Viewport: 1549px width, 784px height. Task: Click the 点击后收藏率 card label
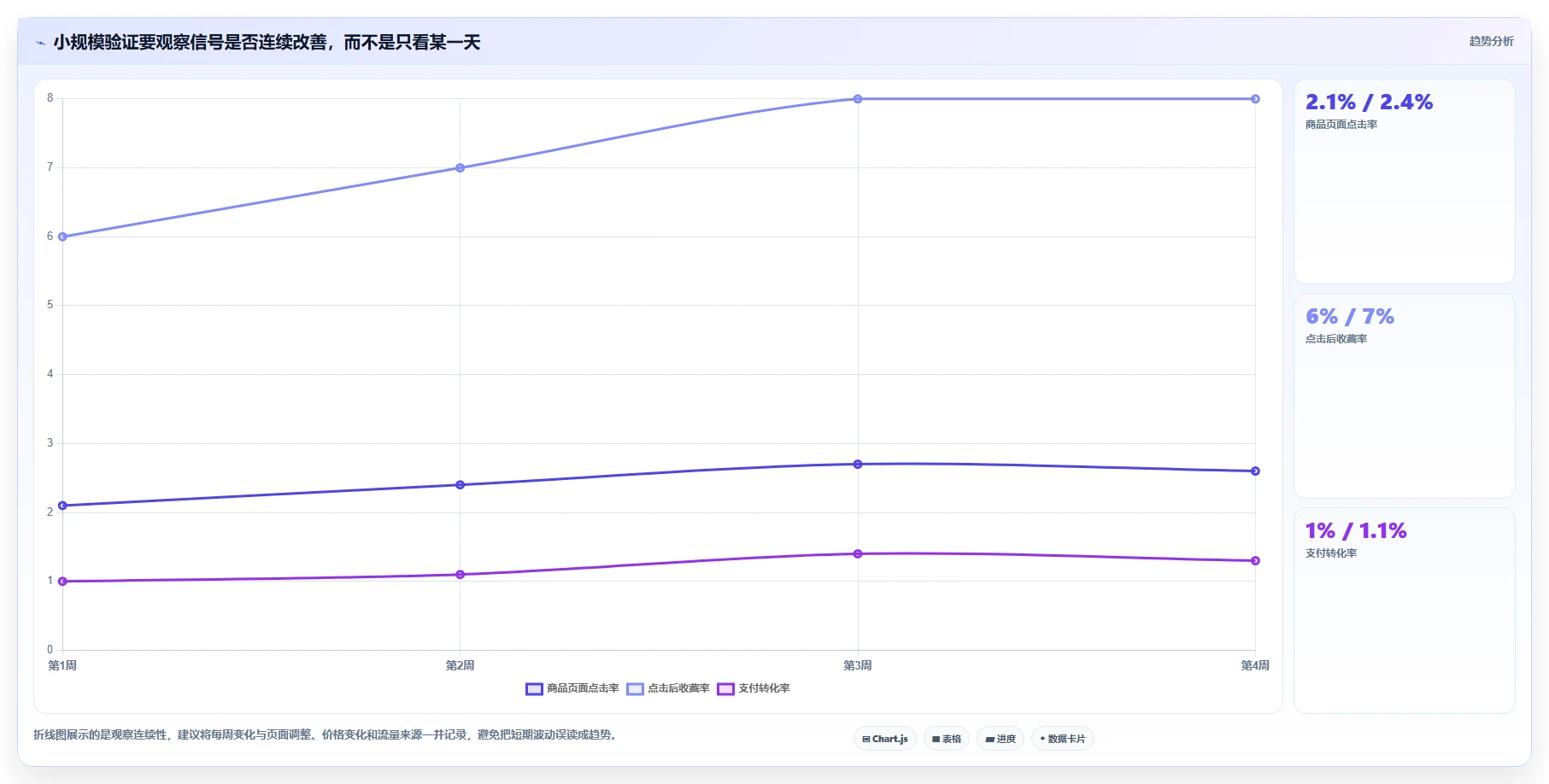coord(1336,339)
